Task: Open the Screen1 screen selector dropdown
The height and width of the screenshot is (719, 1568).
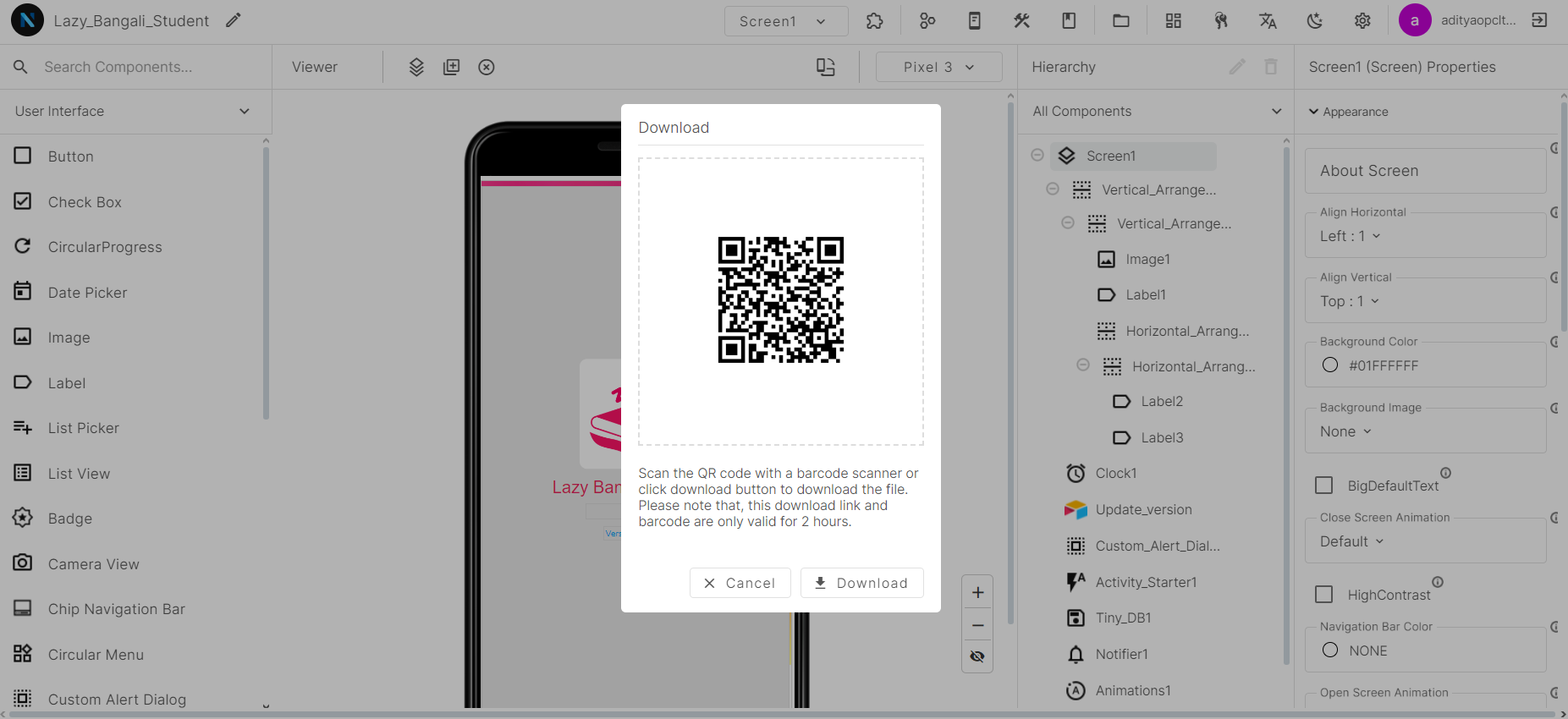Action: pyautogui.click(x=786, y=21)
